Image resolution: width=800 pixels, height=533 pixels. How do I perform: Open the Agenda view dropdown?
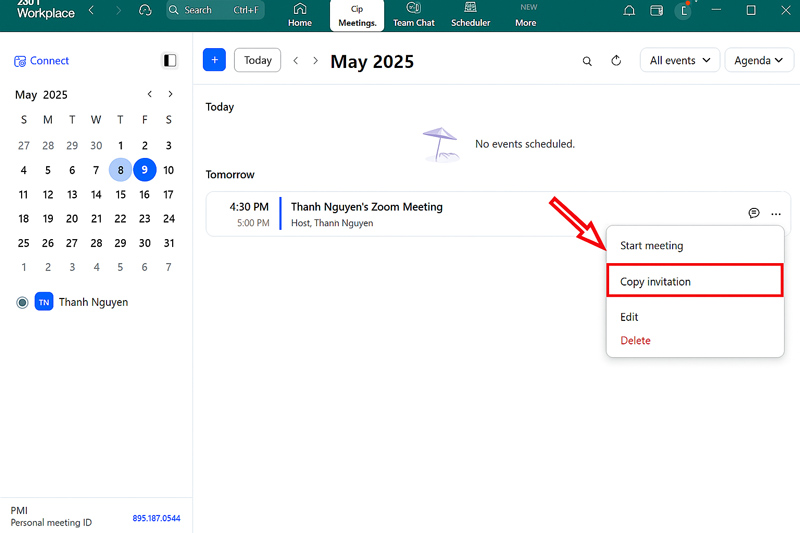(759, 61)
